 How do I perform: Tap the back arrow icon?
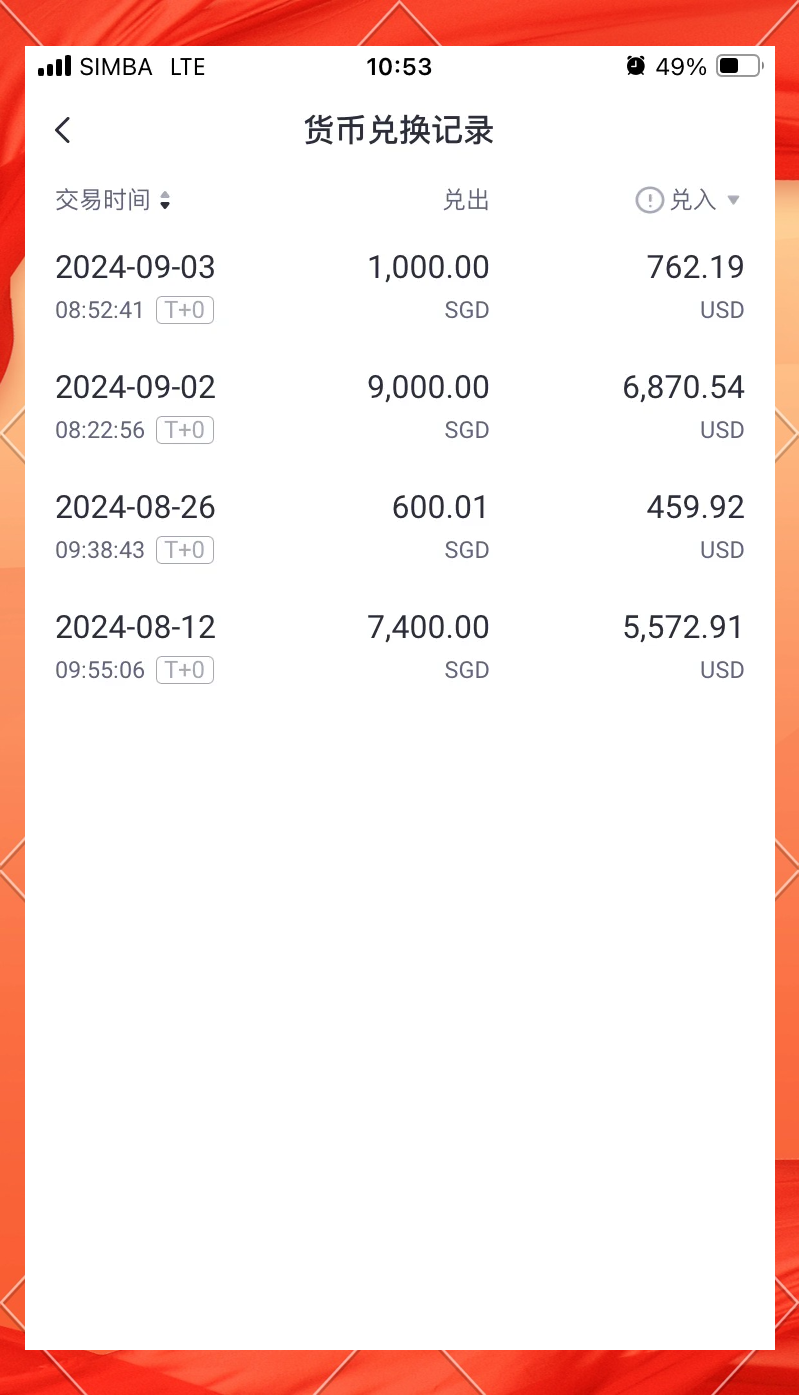pyautogui.click(x=63, y=130)
